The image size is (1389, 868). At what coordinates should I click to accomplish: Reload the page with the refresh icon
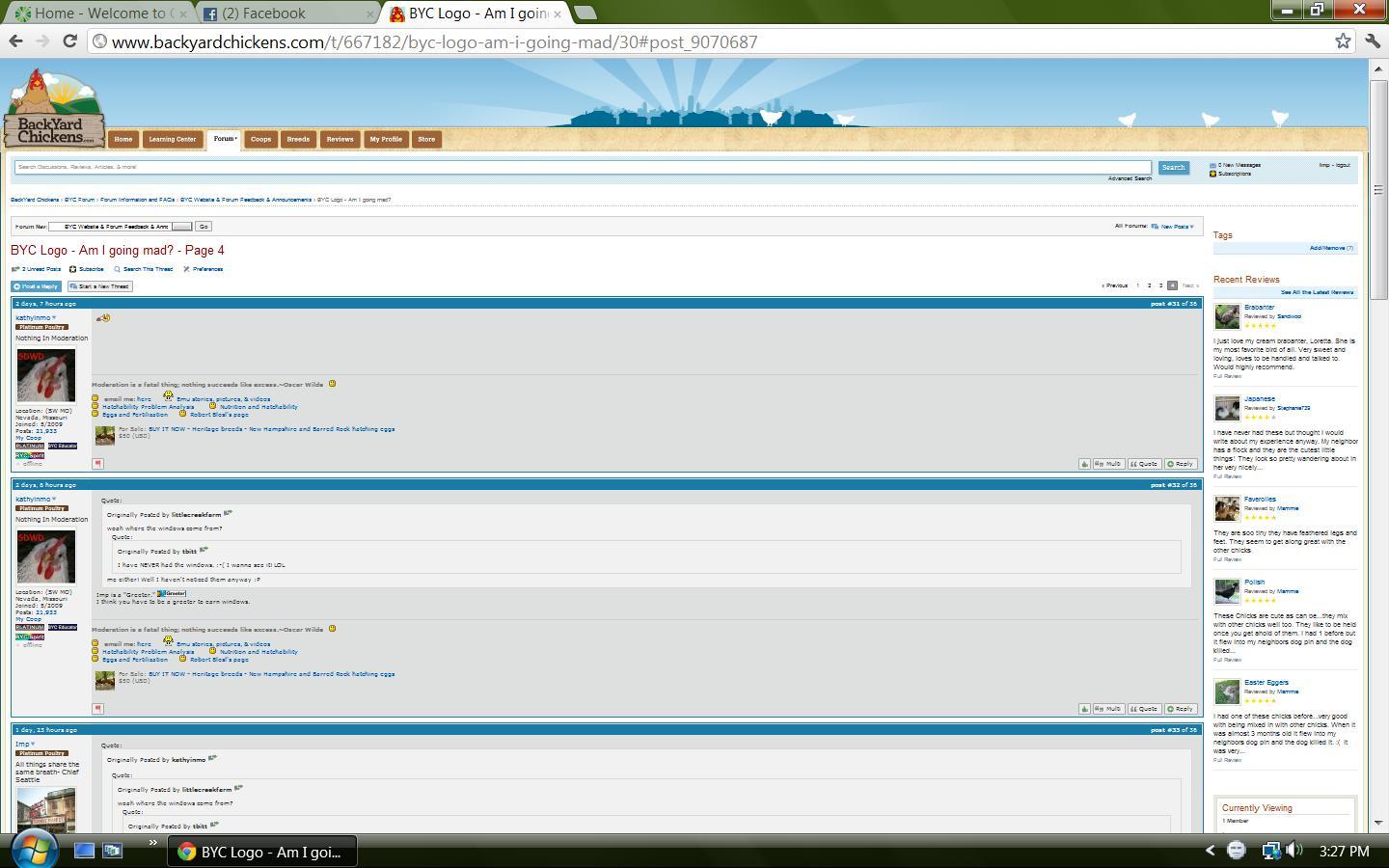[x=69, y=41]
